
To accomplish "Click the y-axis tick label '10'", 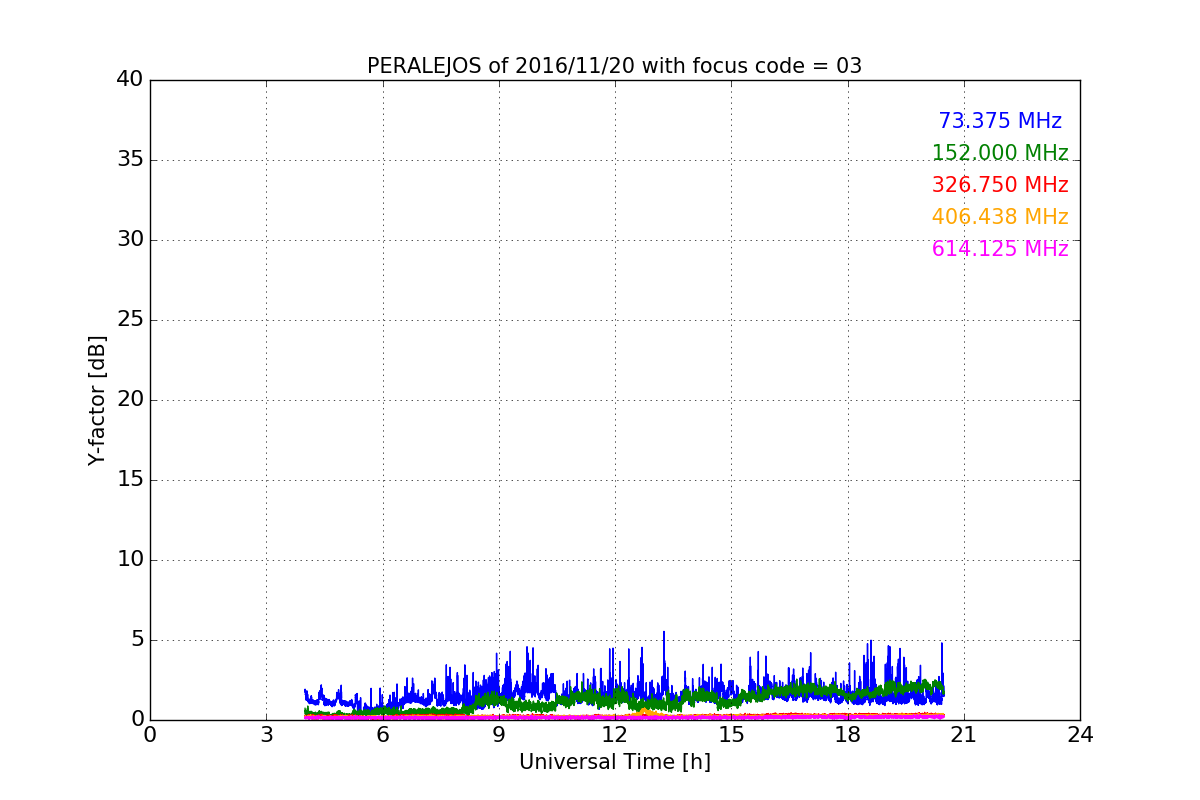I will click(x=130, y=559).
